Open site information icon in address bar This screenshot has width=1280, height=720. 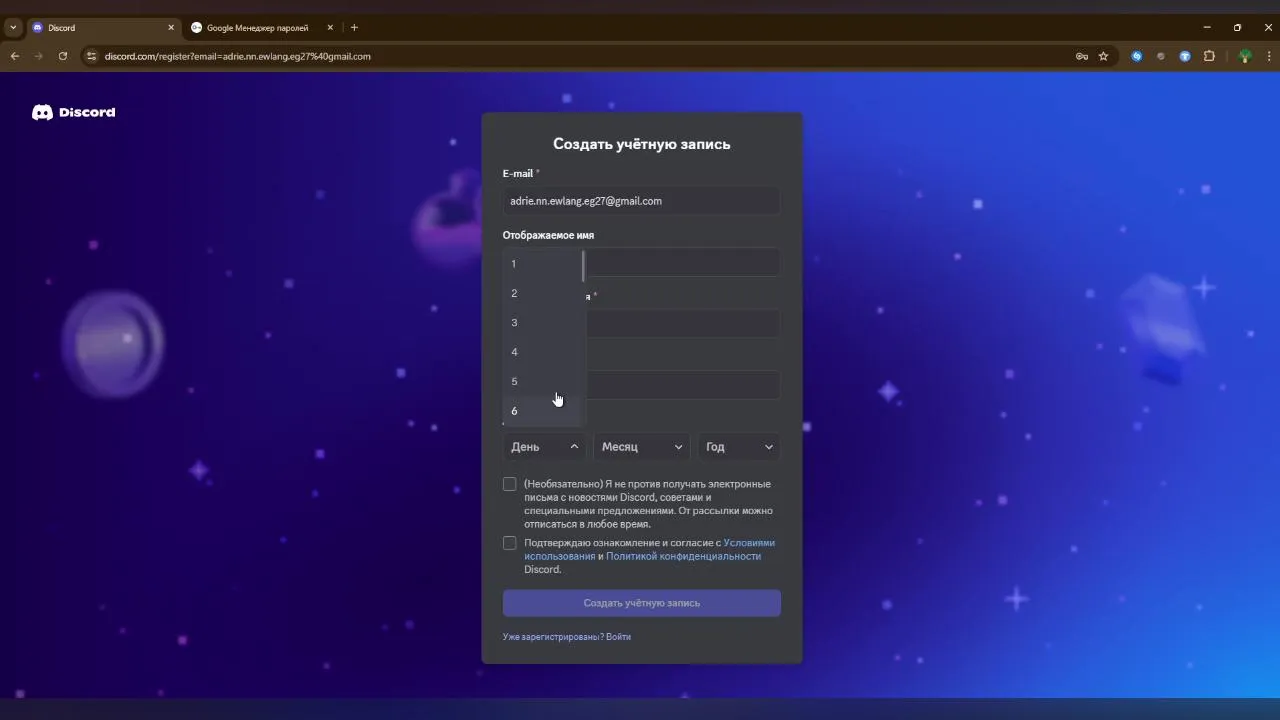click(x=91, y=56)
